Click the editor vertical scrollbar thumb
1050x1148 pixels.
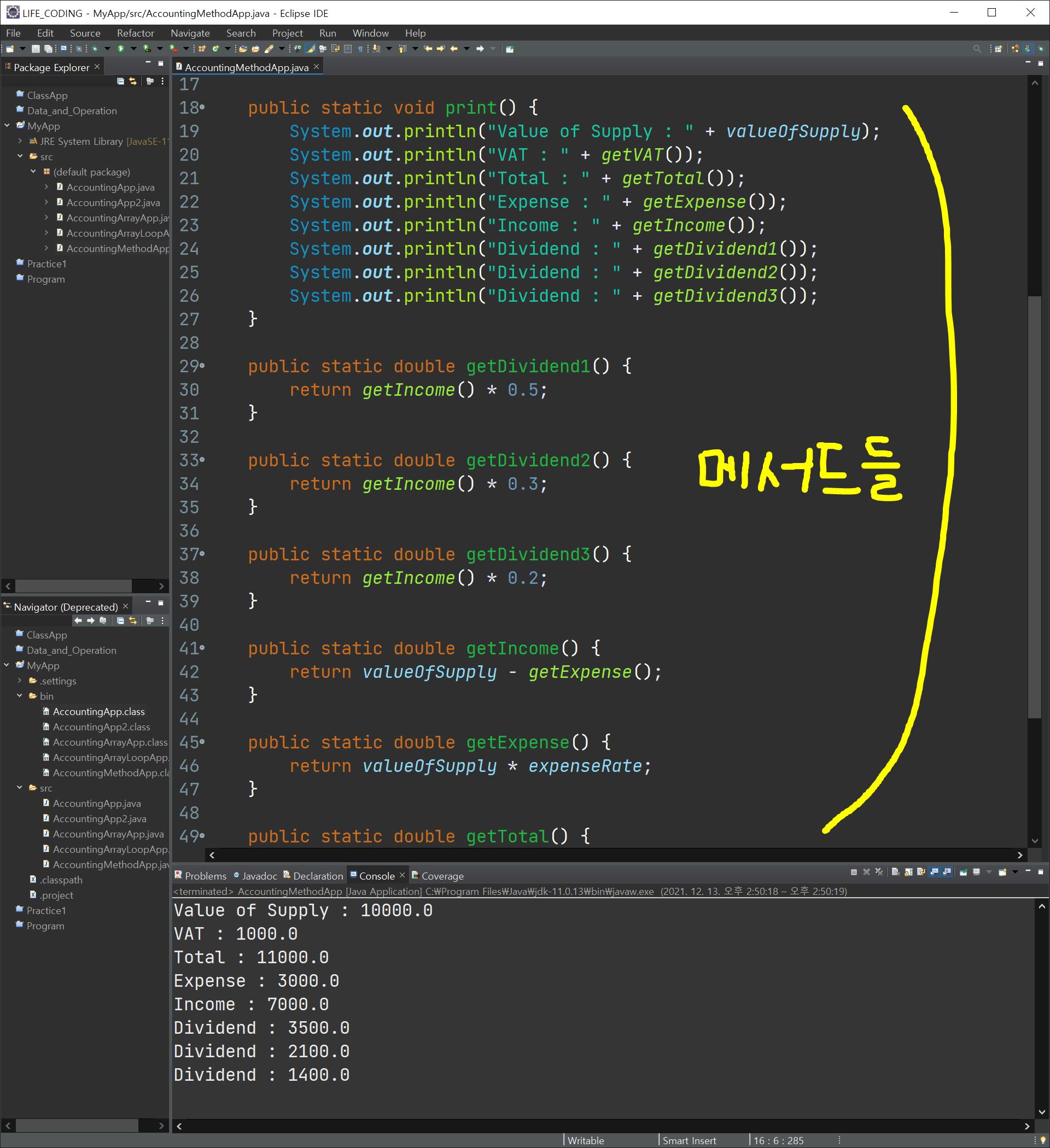click(x=1034, y=507)
